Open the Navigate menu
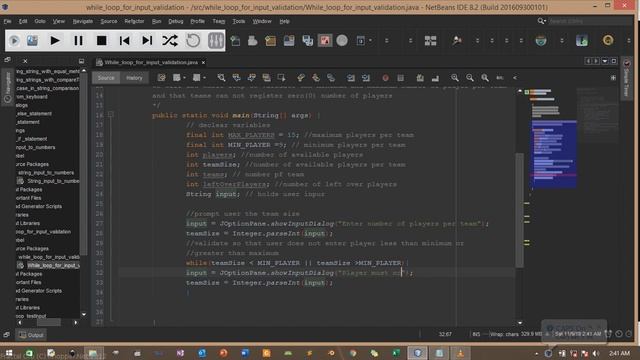640x360 pixels. click(82, 21)
